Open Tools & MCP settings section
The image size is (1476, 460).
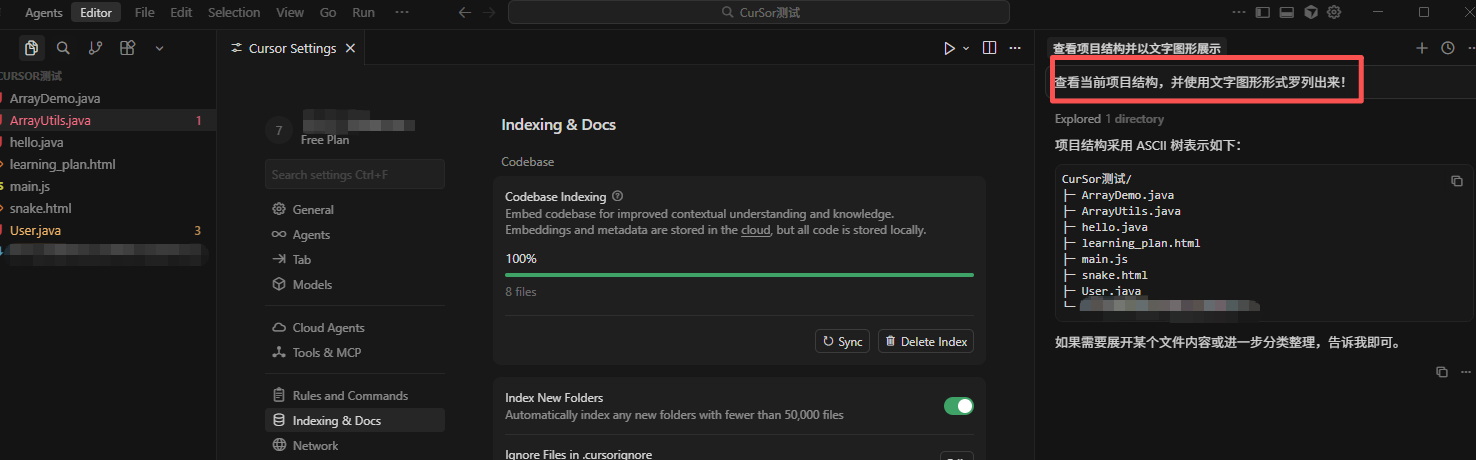355,353
